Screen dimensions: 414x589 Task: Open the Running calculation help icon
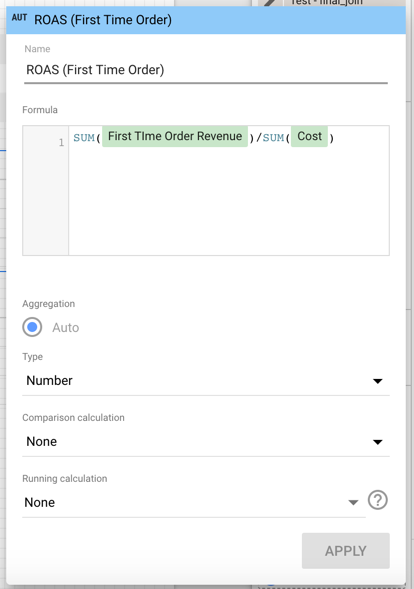[378, 500]
